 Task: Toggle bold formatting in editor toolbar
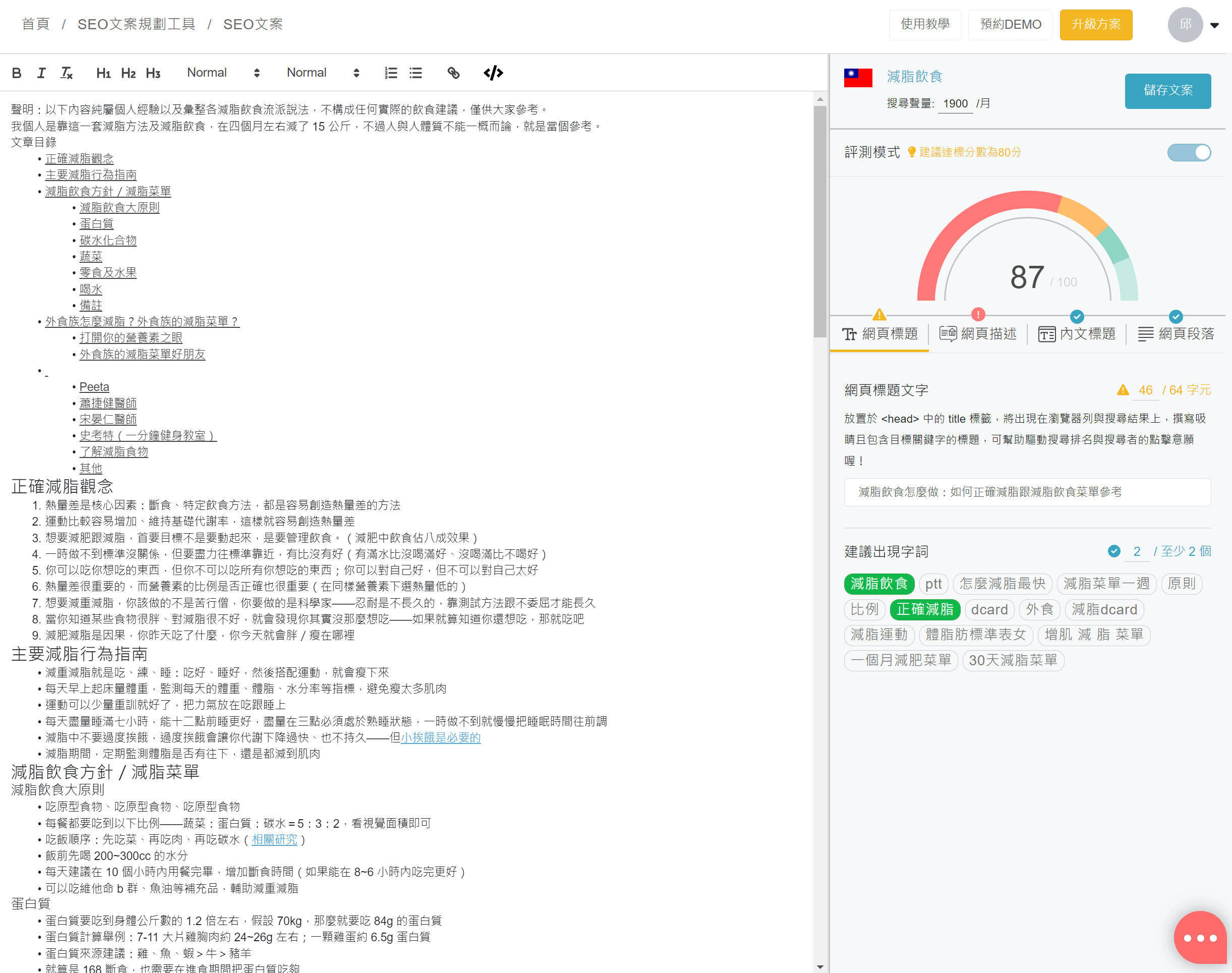click(x=17, y=73)
